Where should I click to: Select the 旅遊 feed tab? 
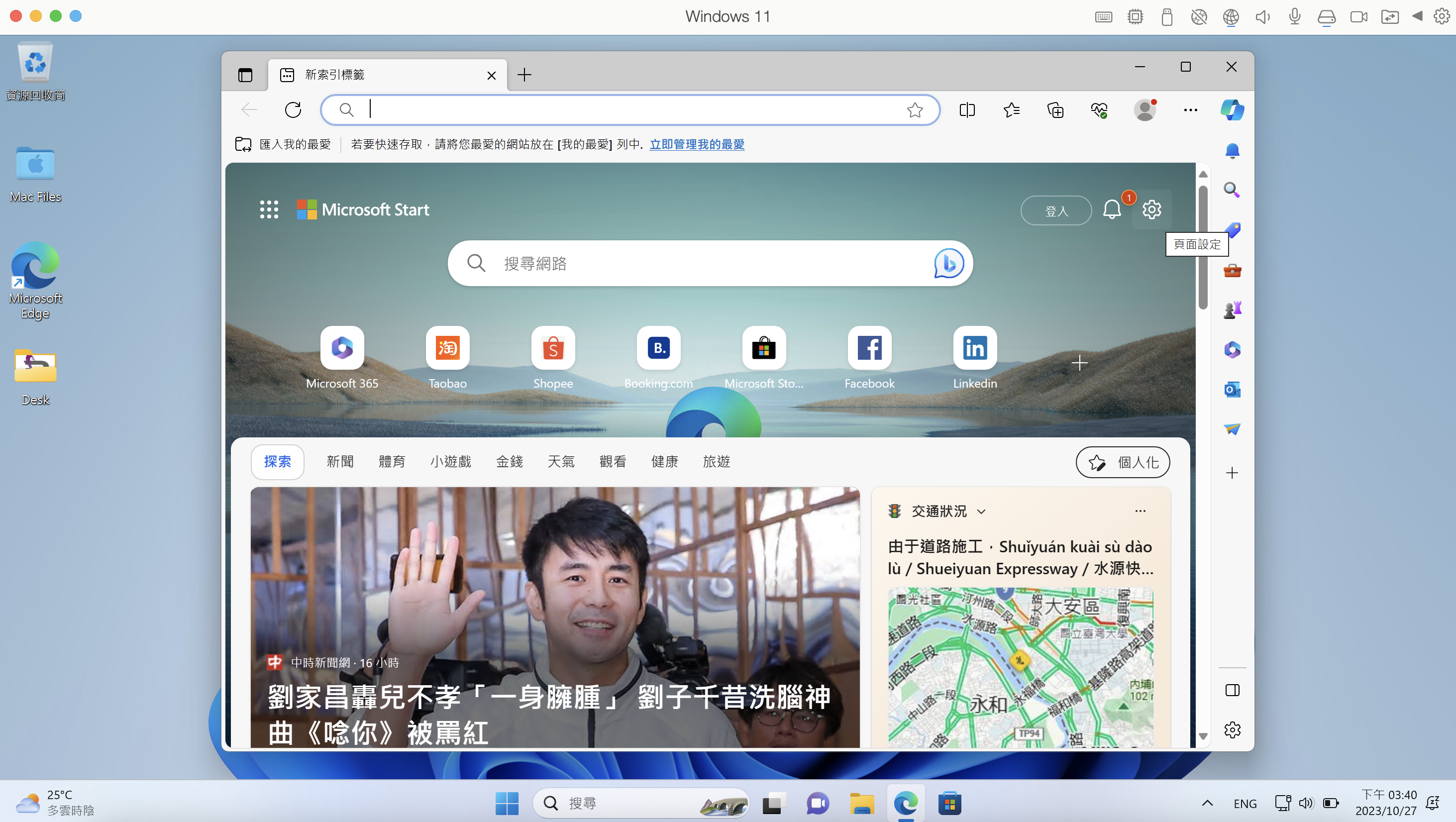point(716,462)
